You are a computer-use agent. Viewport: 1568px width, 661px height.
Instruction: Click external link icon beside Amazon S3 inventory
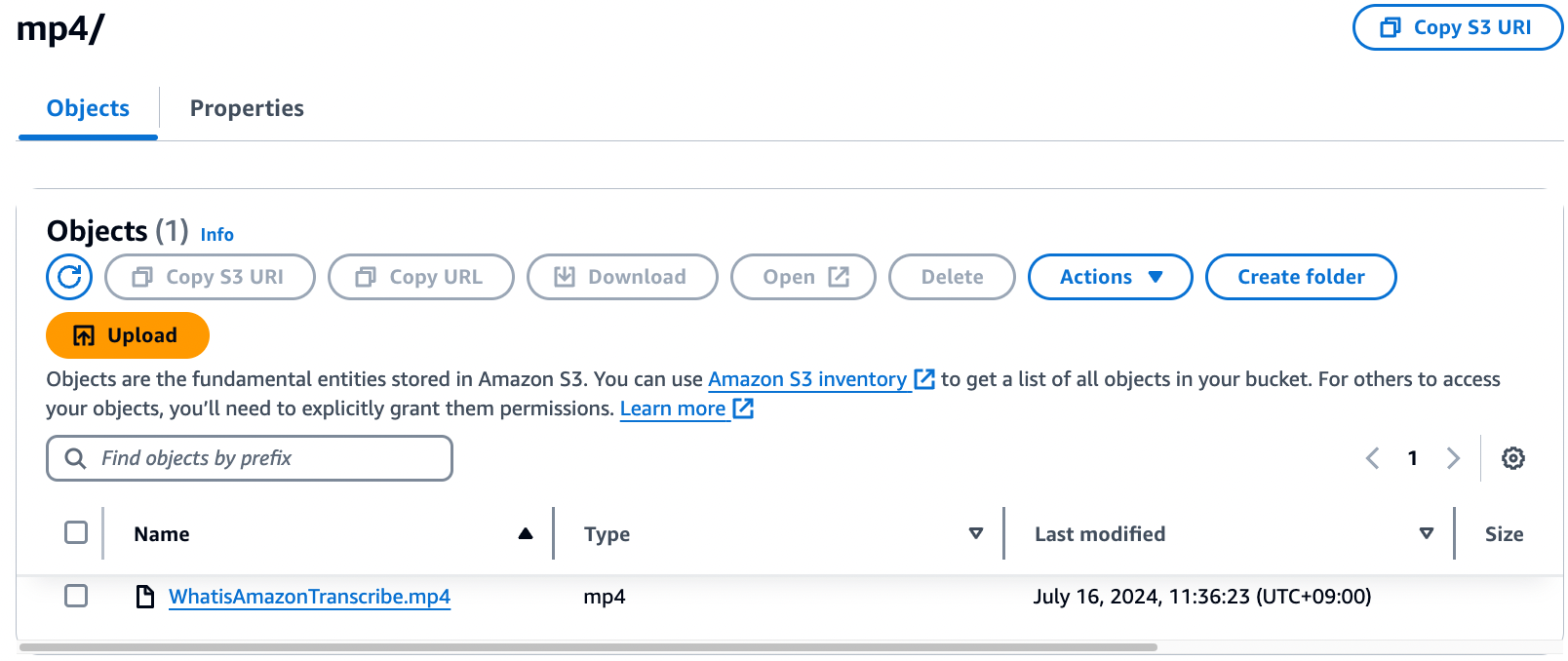[x=923, y=379]
